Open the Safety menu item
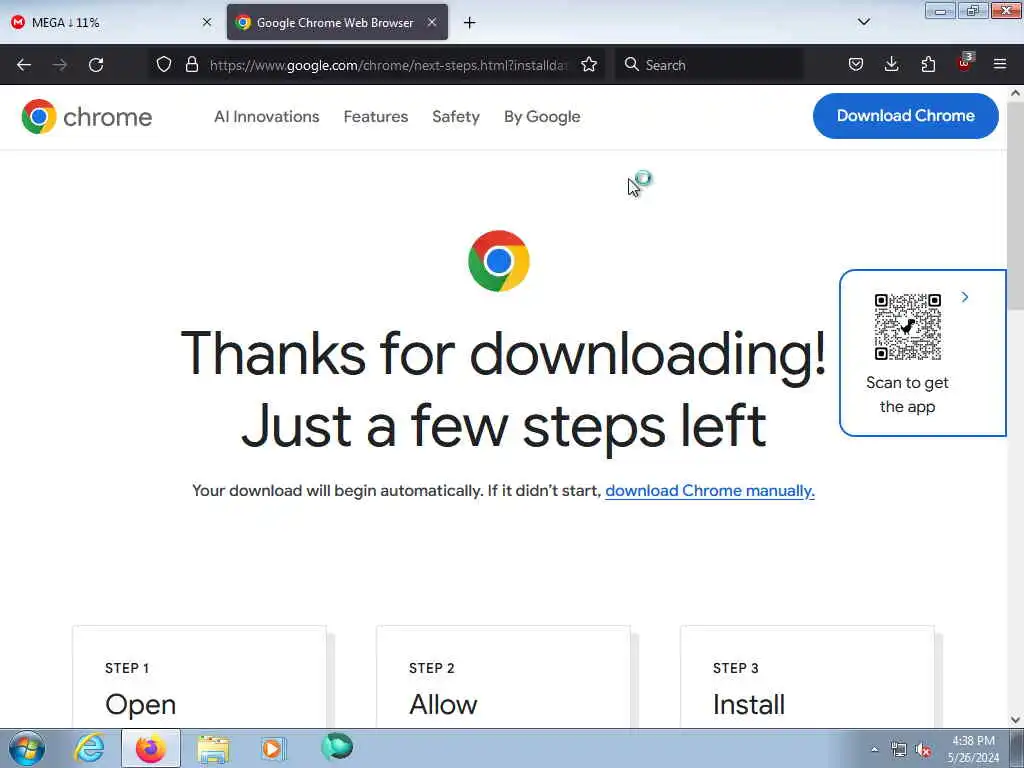The width and height of the screenshot is (1024, 768). click(x=456, y=117)
